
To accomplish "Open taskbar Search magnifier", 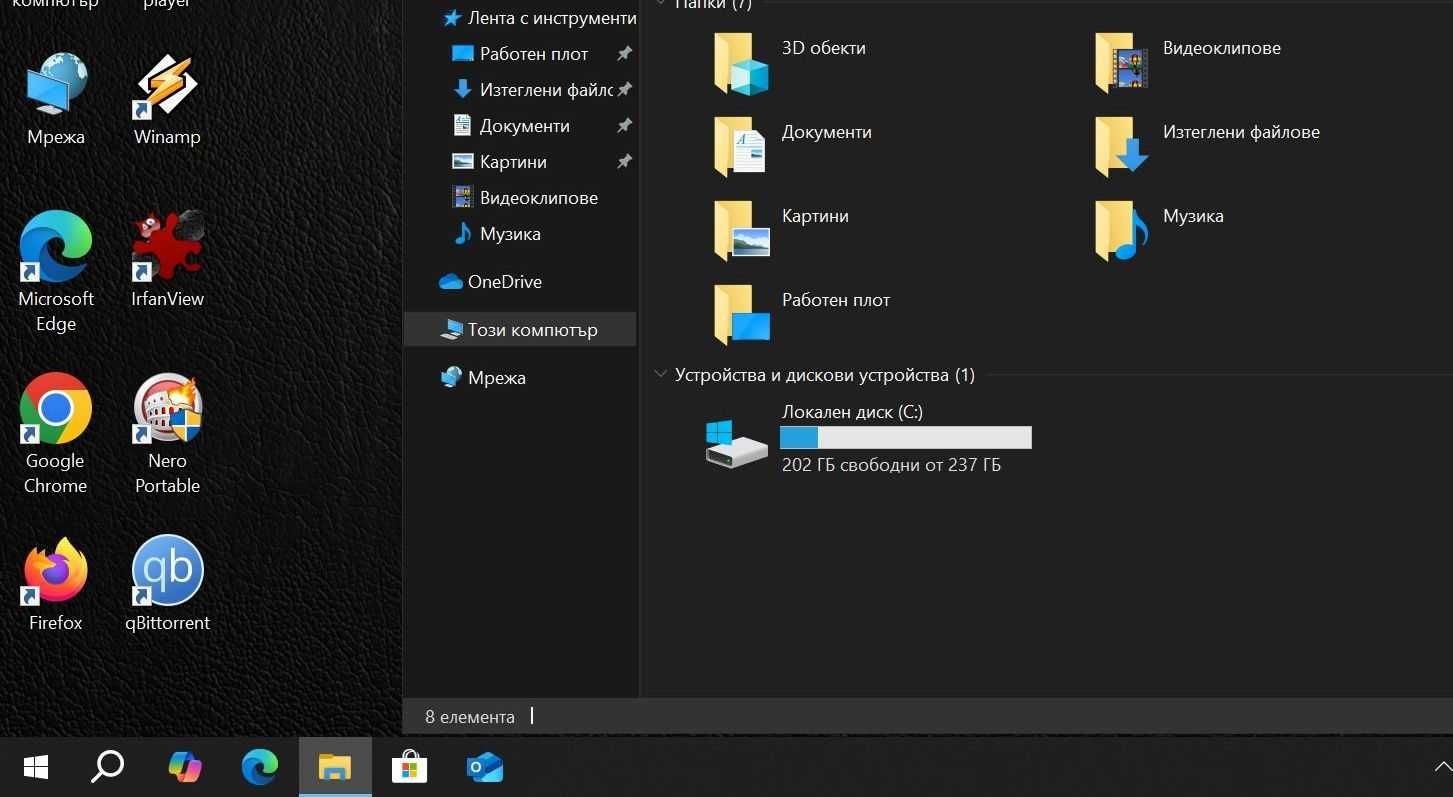I will (x=108, y=767).
